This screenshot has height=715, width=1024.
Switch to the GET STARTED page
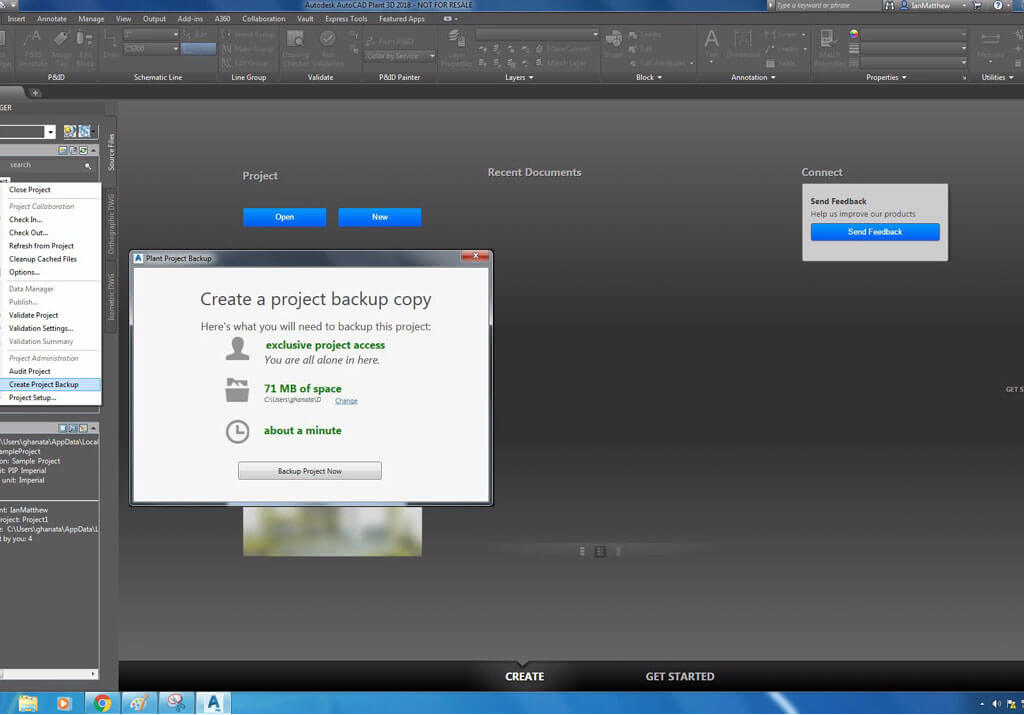point(680,676)
